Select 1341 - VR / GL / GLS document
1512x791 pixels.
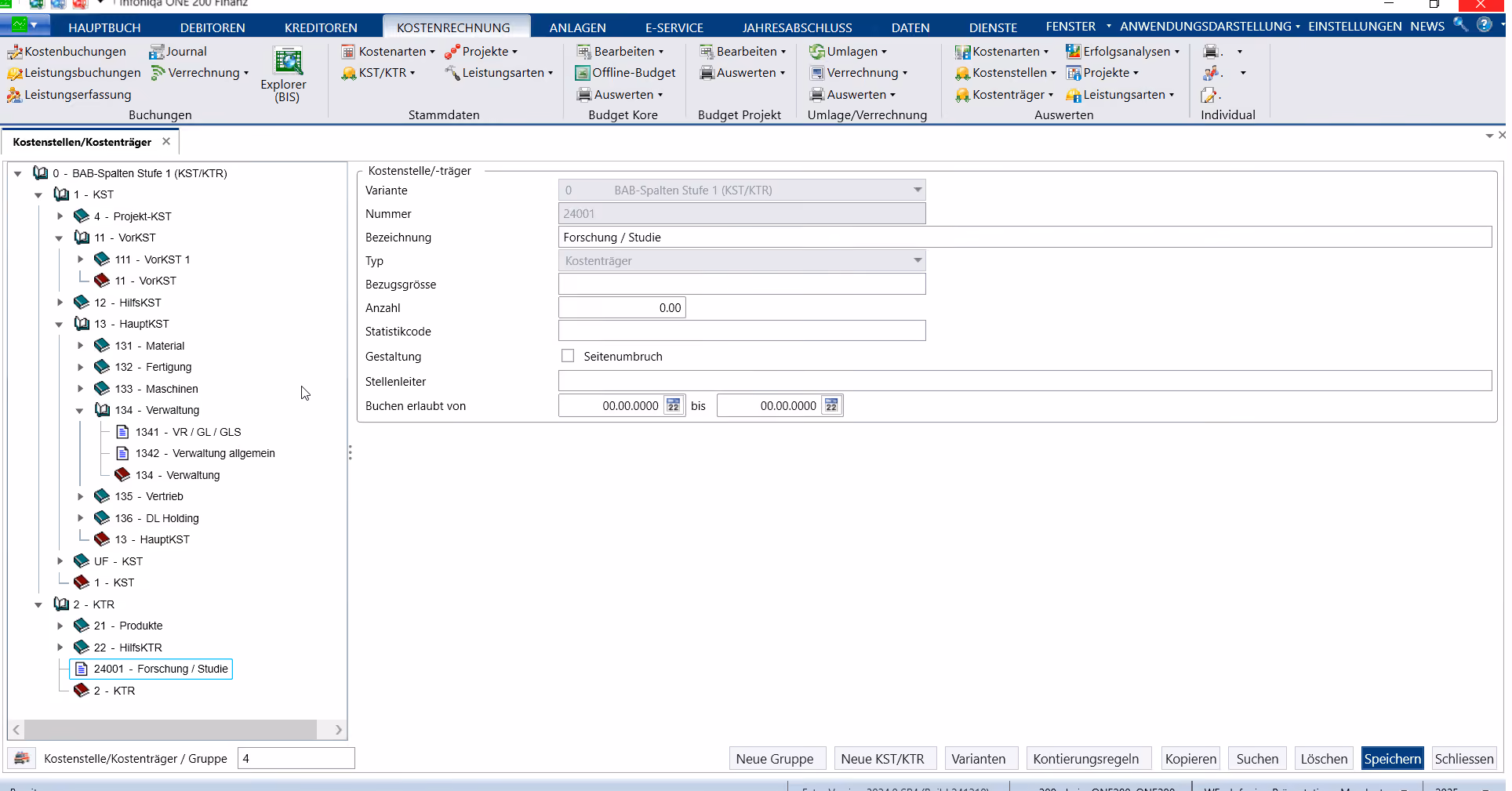(178, 432)
